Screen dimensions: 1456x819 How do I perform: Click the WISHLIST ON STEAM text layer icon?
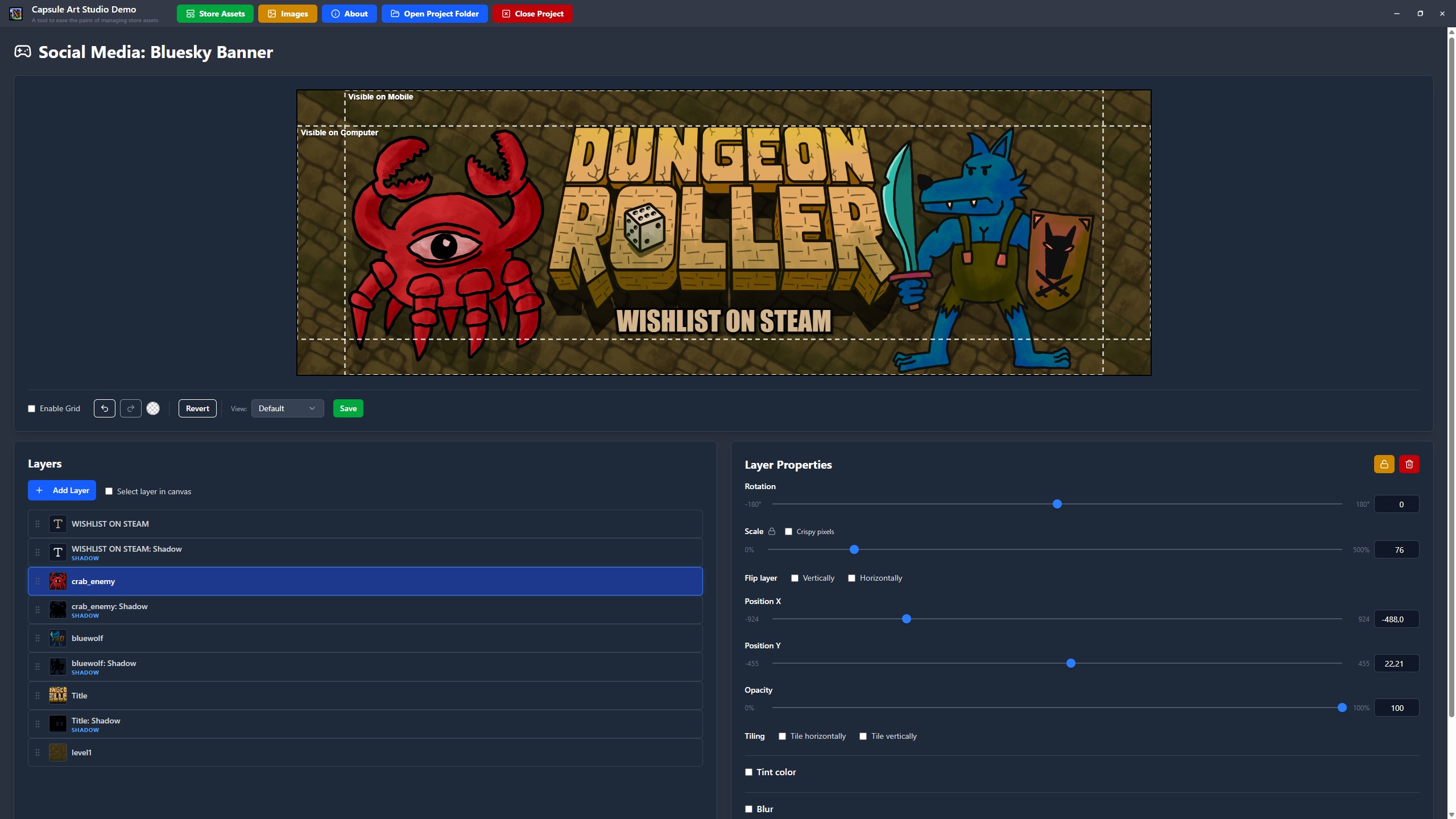coord(57,524)
